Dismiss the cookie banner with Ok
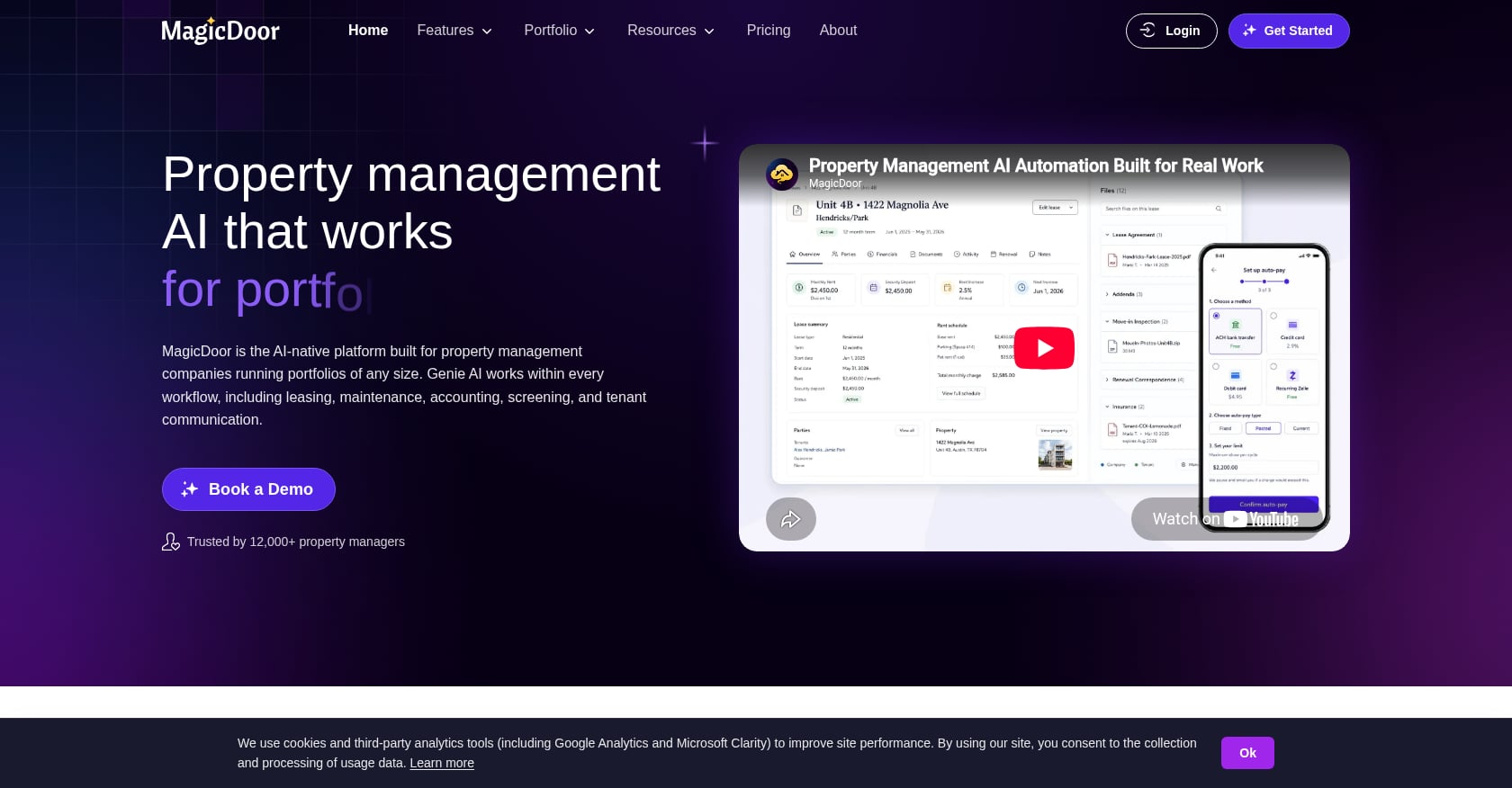This screenshot has height=788, width=1512. click(x=1247, y=753)
